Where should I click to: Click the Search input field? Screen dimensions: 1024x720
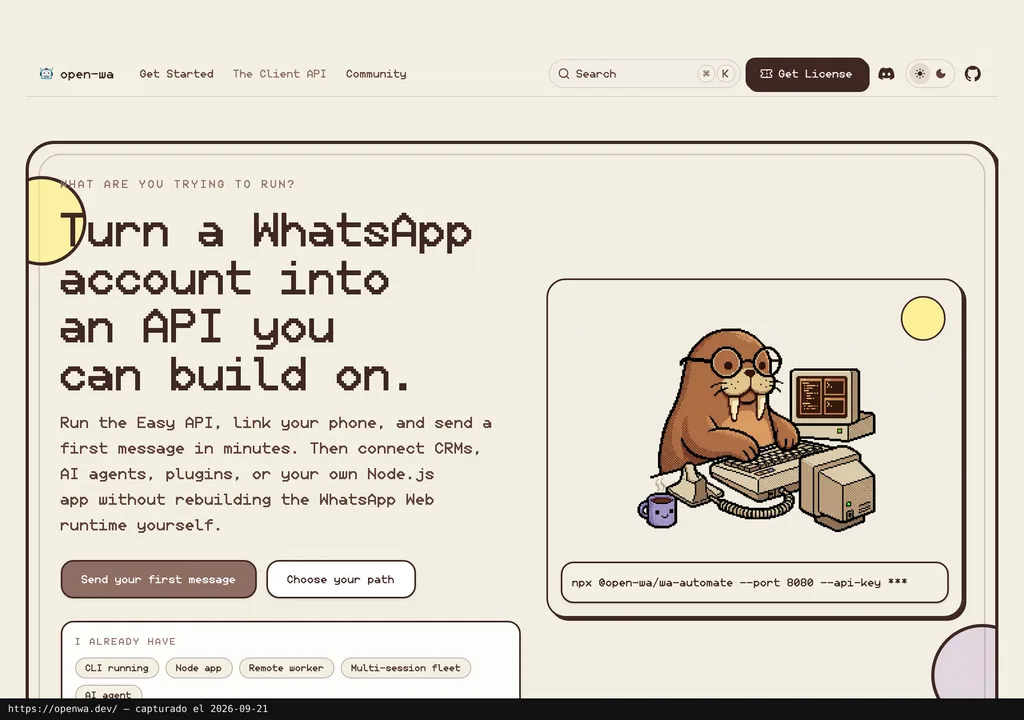point(644,74)
